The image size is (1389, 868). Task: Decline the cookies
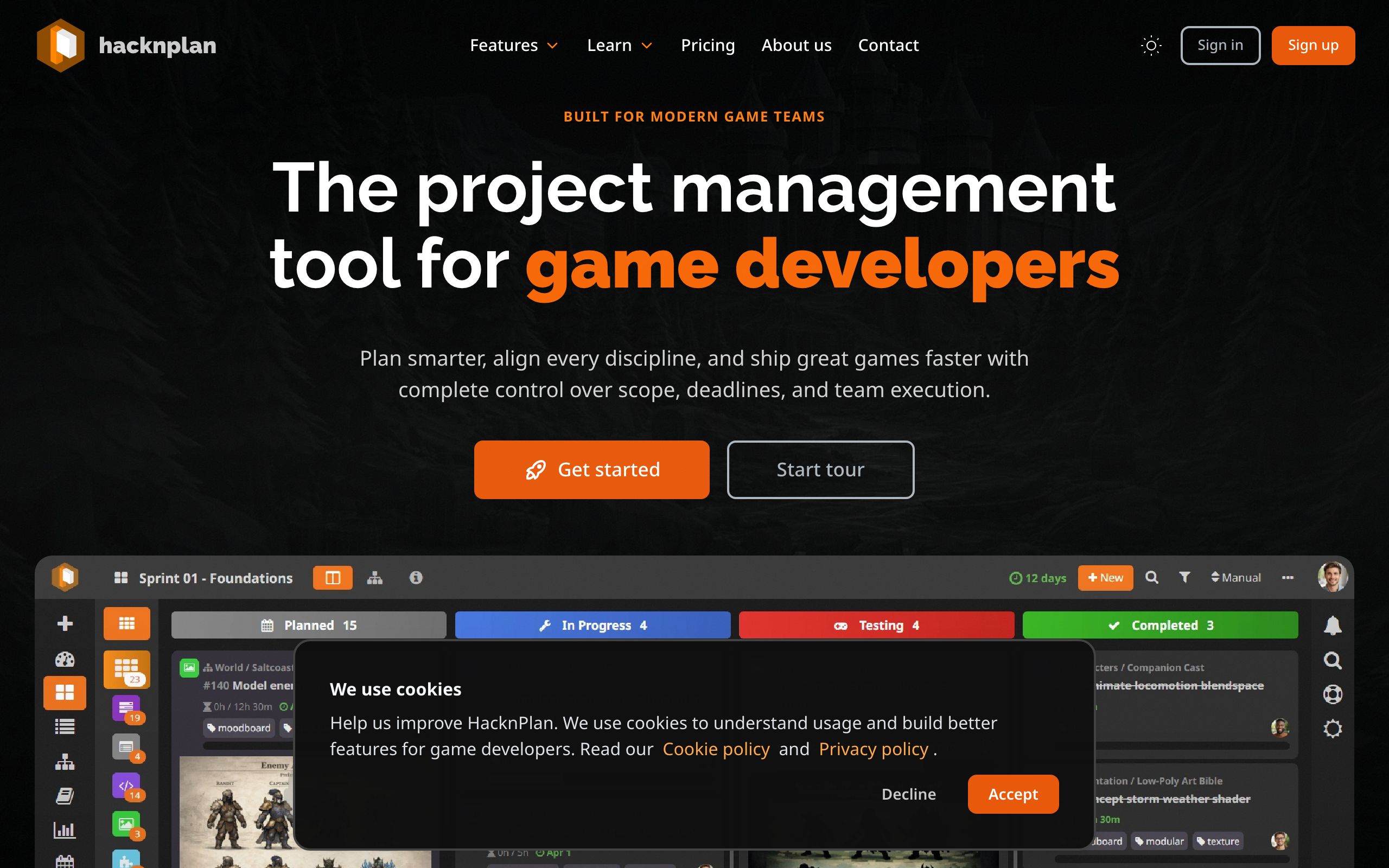(909, 794)
